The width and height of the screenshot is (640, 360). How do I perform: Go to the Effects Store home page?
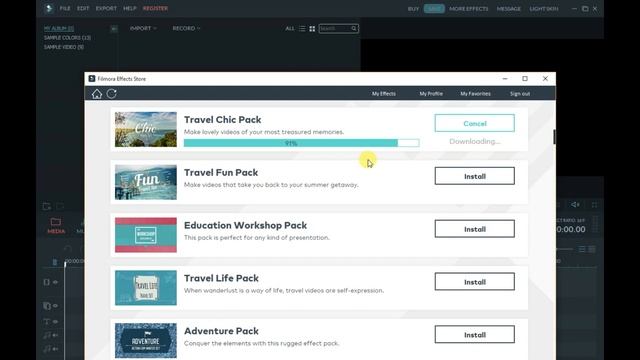(x=97, y=94)
